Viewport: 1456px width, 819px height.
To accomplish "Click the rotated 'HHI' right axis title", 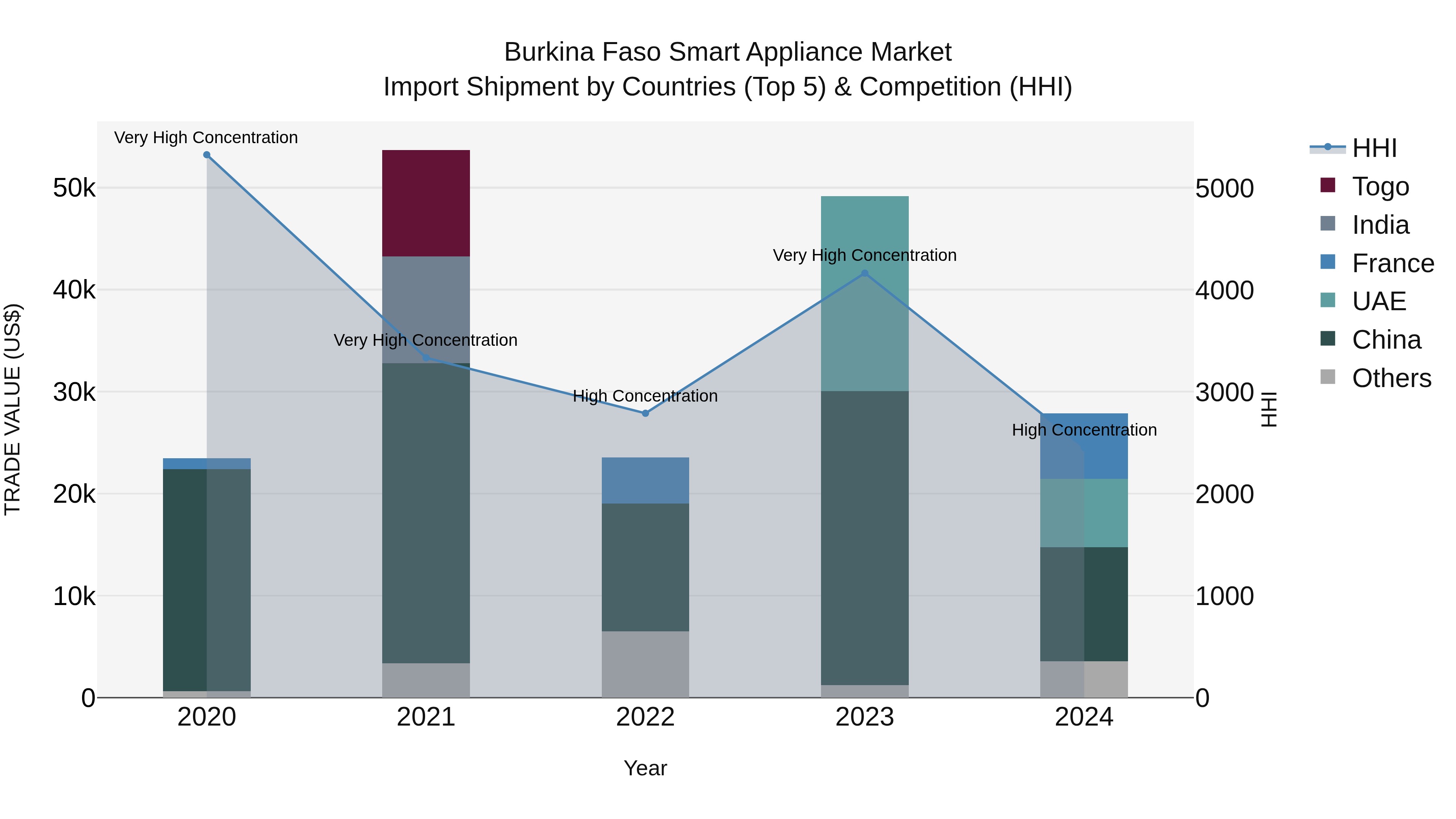I will click(1270, 409).
